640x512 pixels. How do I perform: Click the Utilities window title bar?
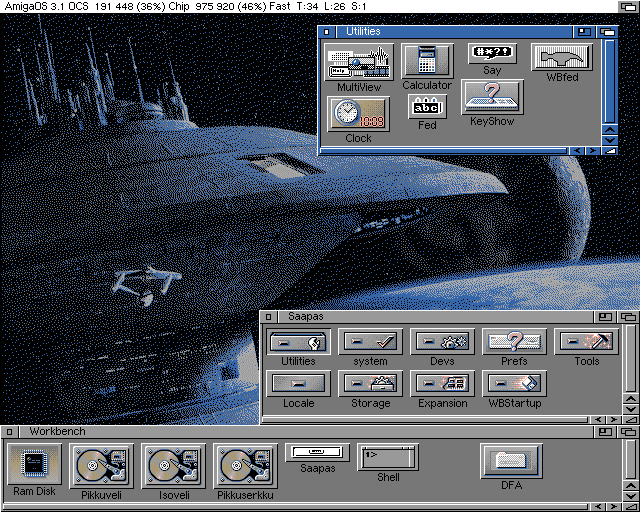click(x=455, y=32)
